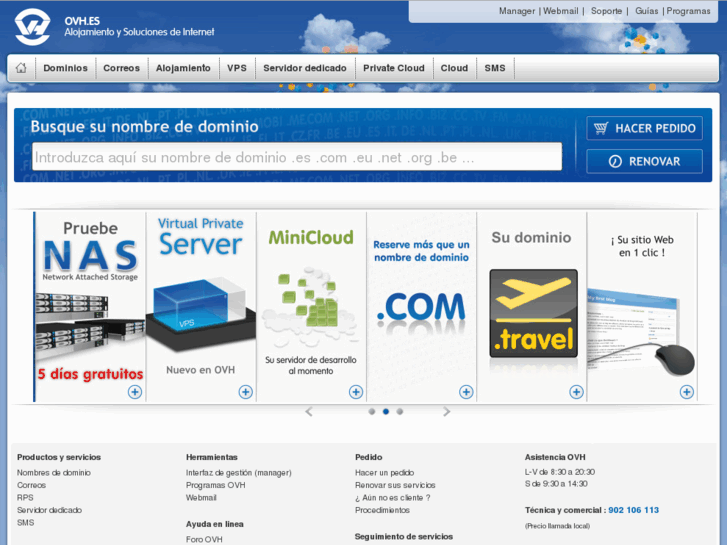The width and height of the screenshot is (727, 545).
Task: Open Soporte link
Action: (606, 11)
